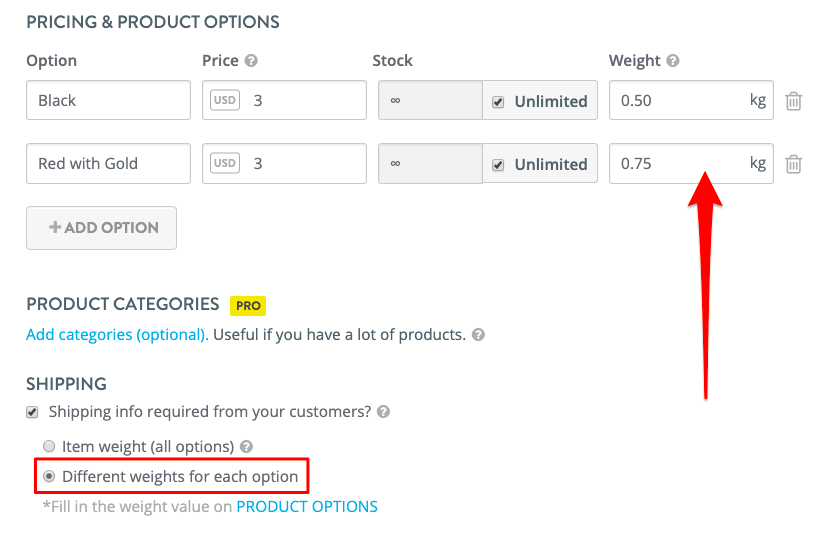818x537 pixels.
Task: Show help for shipping info required
Action: click(383, 412)
